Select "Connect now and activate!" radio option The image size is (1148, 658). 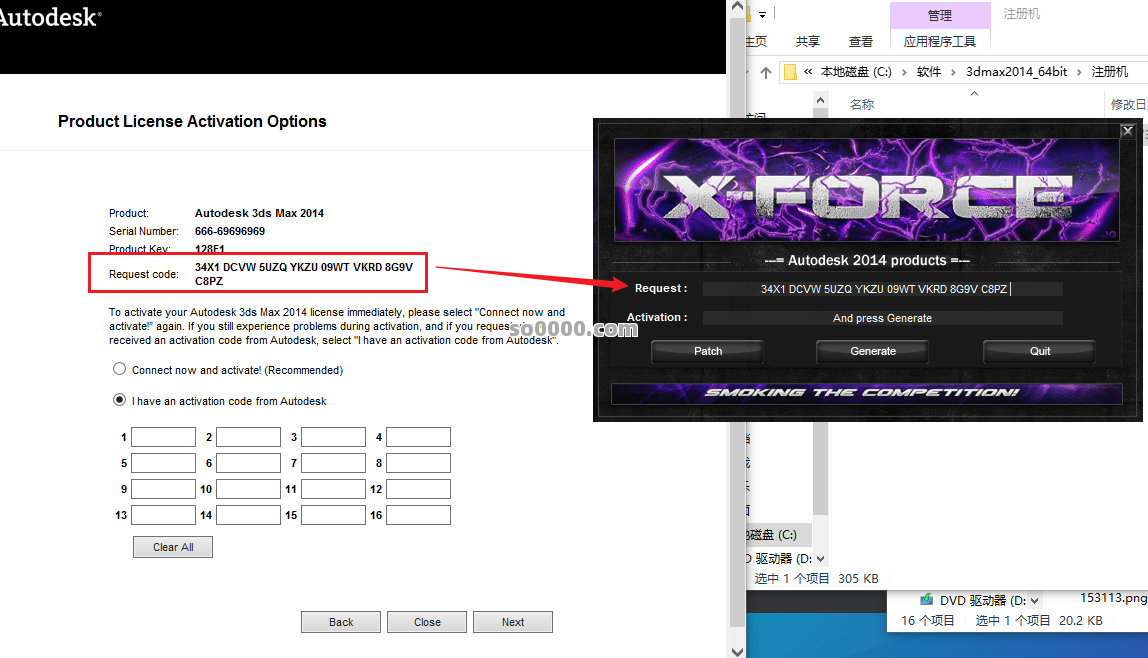coord(120,370)
